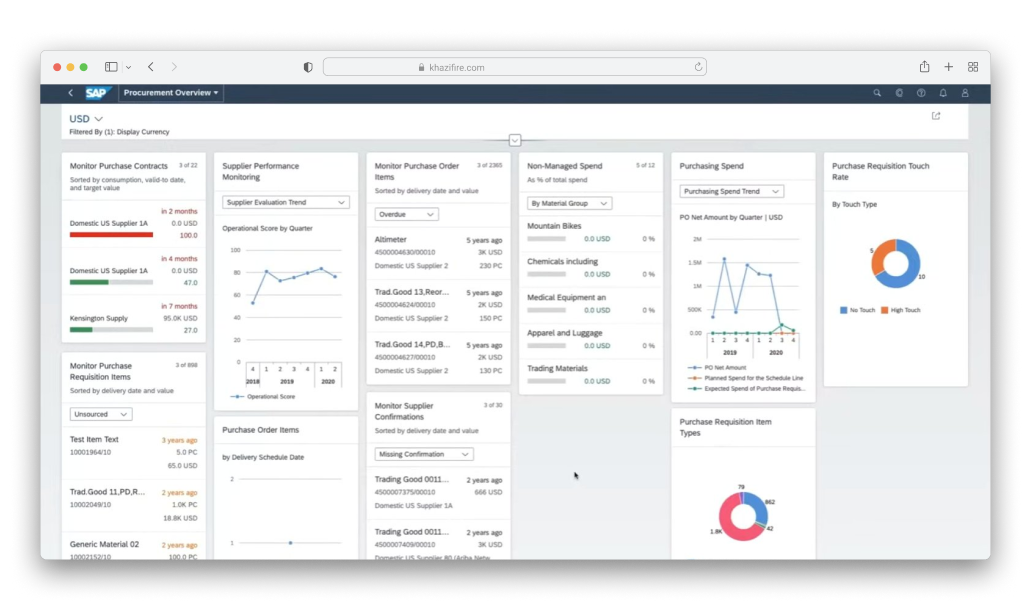Show Safari sidebar
Screen dimensions: 1030x610
pos(111,67)
